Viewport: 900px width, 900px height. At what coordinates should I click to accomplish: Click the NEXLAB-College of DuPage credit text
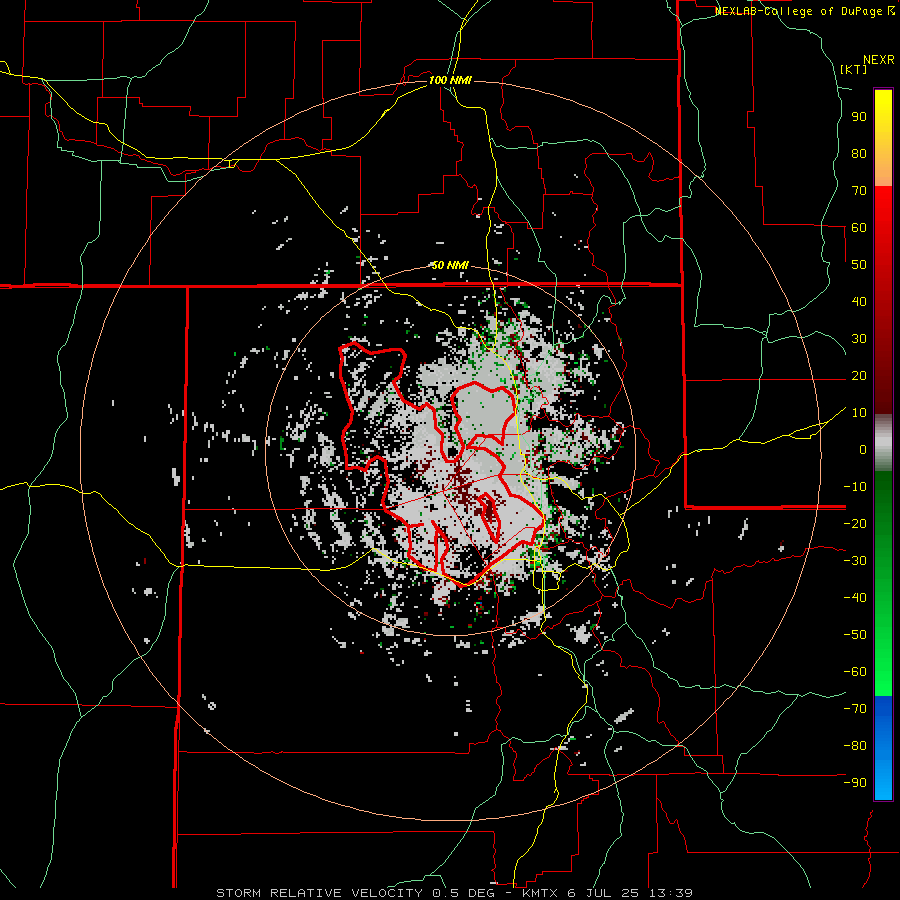[801, 11]
